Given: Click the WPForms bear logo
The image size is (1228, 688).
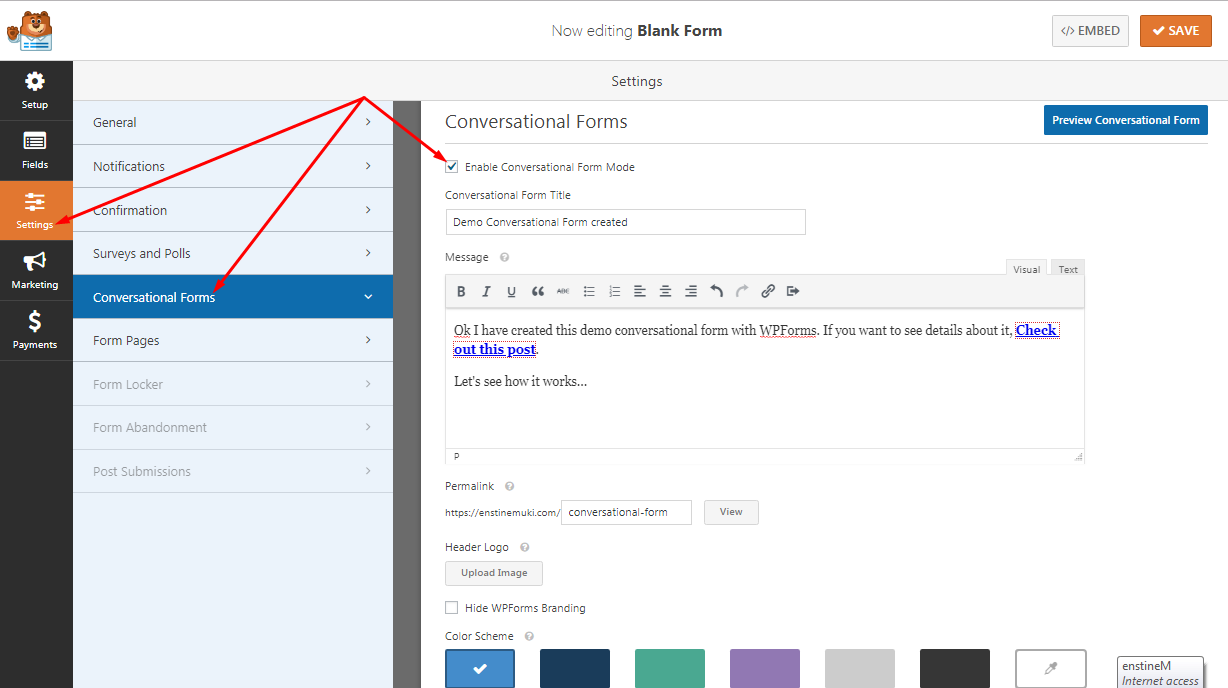Looking at the screenshot, I should coord(30,30).
